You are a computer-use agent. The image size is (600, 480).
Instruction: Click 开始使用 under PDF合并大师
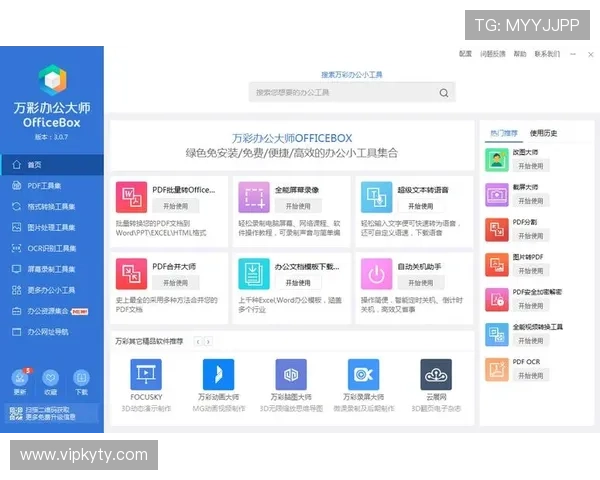[175, 283]
